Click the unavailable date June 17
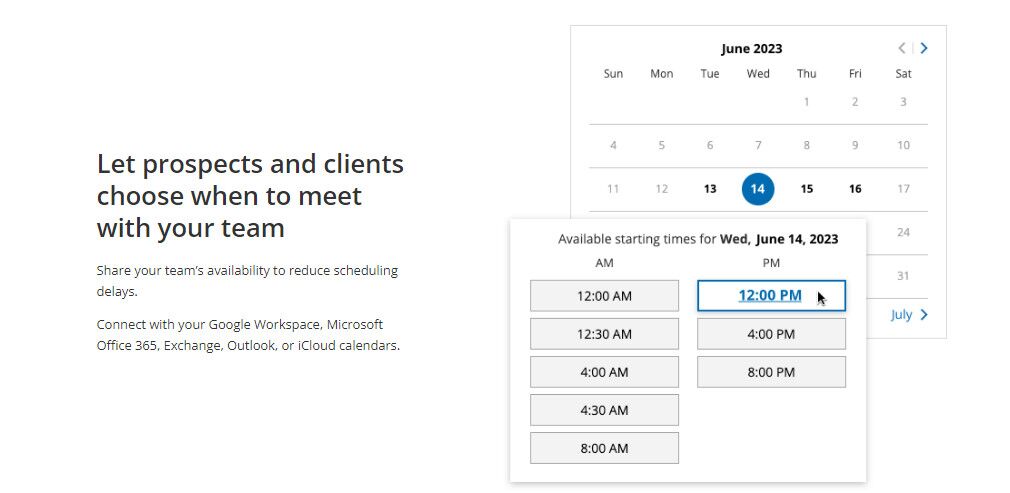This screenshot has height=493, width=1010. 903,189
